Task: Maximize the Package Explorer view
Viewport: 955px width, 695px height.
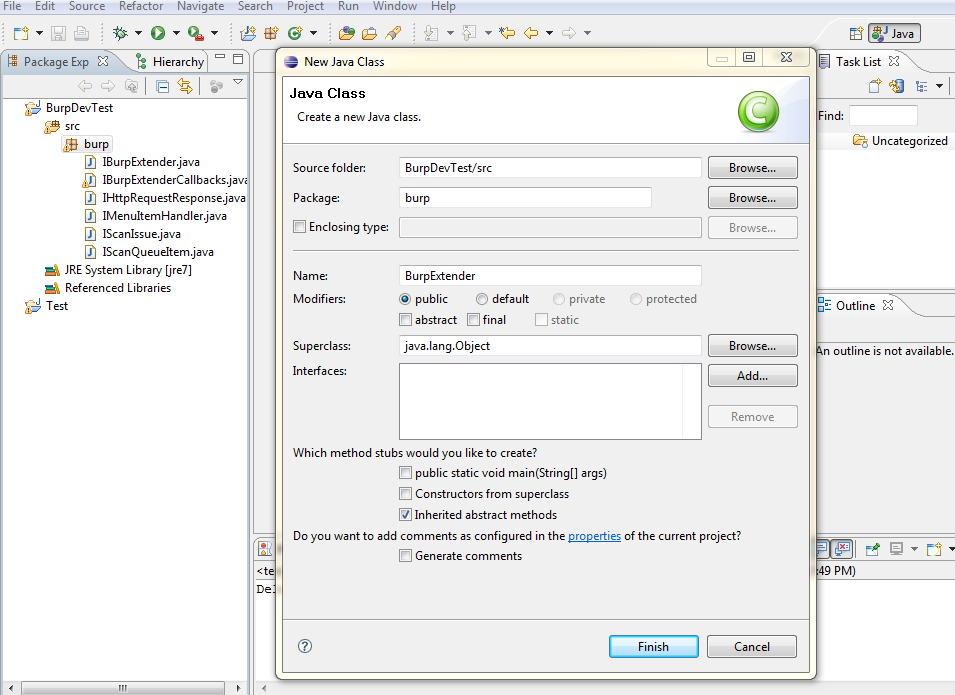Action: coord(238,59)
